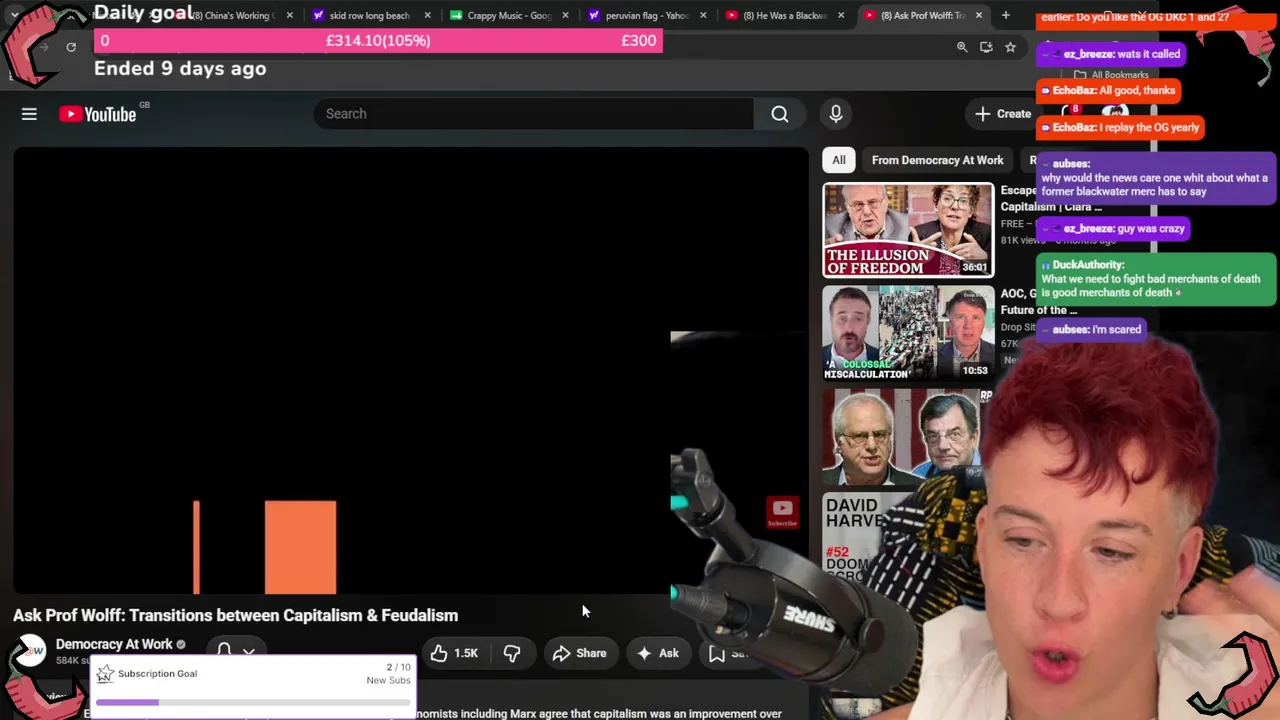
Task: Open the Richard Wolff RP video thumbnail
Action: 908,436
